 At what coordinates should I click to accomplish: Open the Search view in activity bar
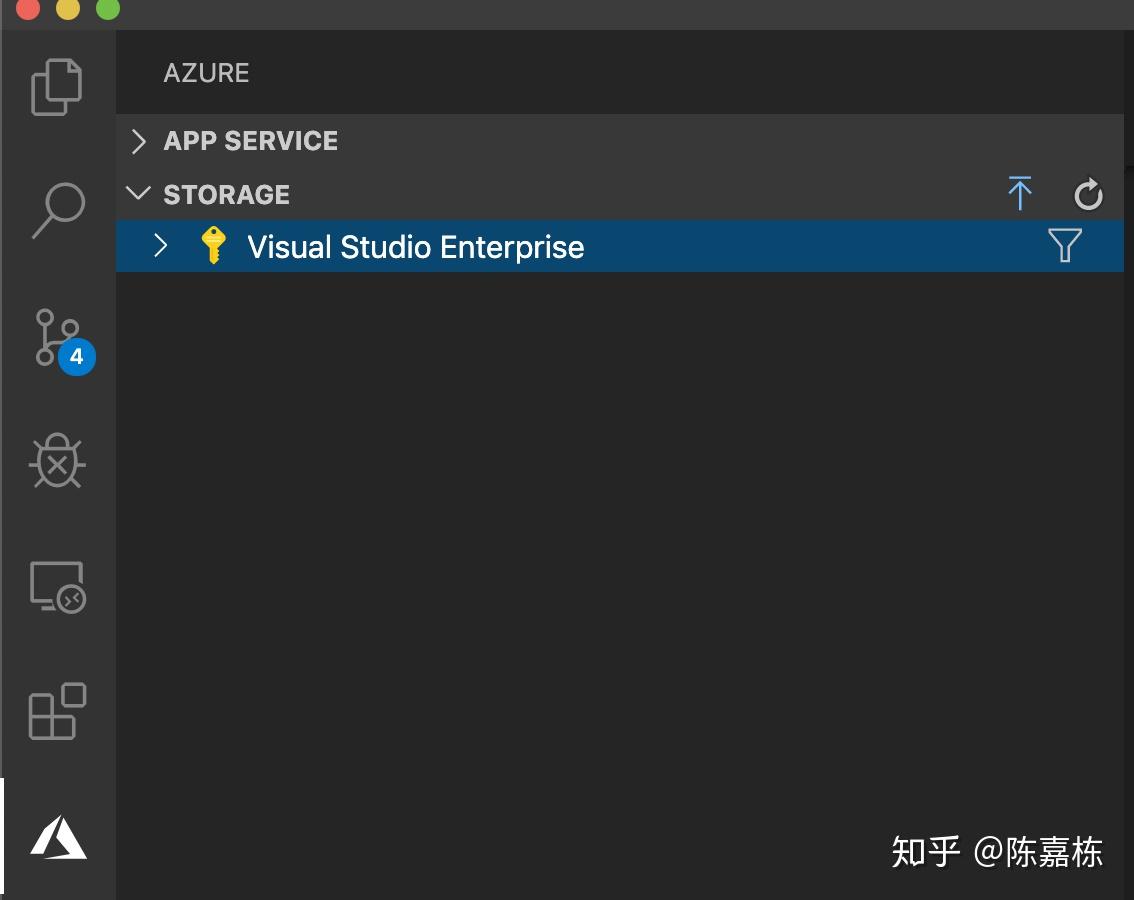point(58,210)
